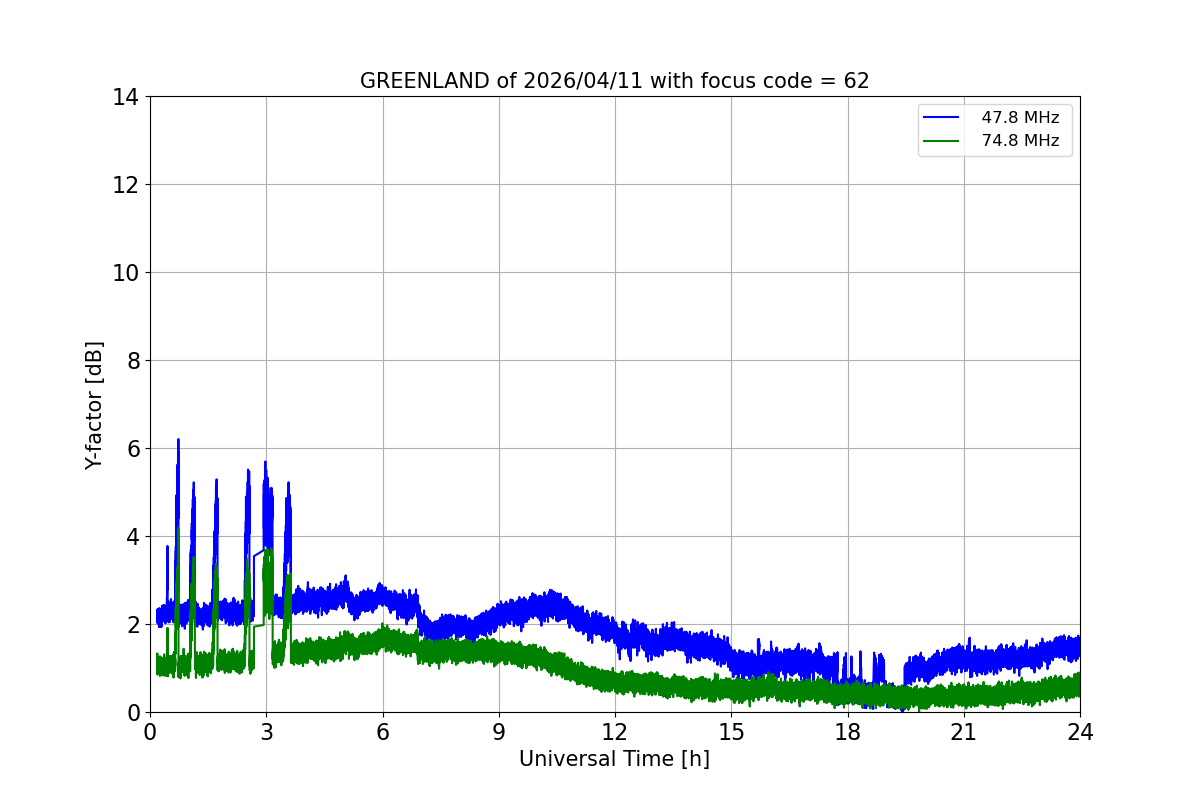Click the Universal Time [h] axis label
The width and height of the screenshot is (1200, 800).
pyautogui.click(x=614, y=759)
